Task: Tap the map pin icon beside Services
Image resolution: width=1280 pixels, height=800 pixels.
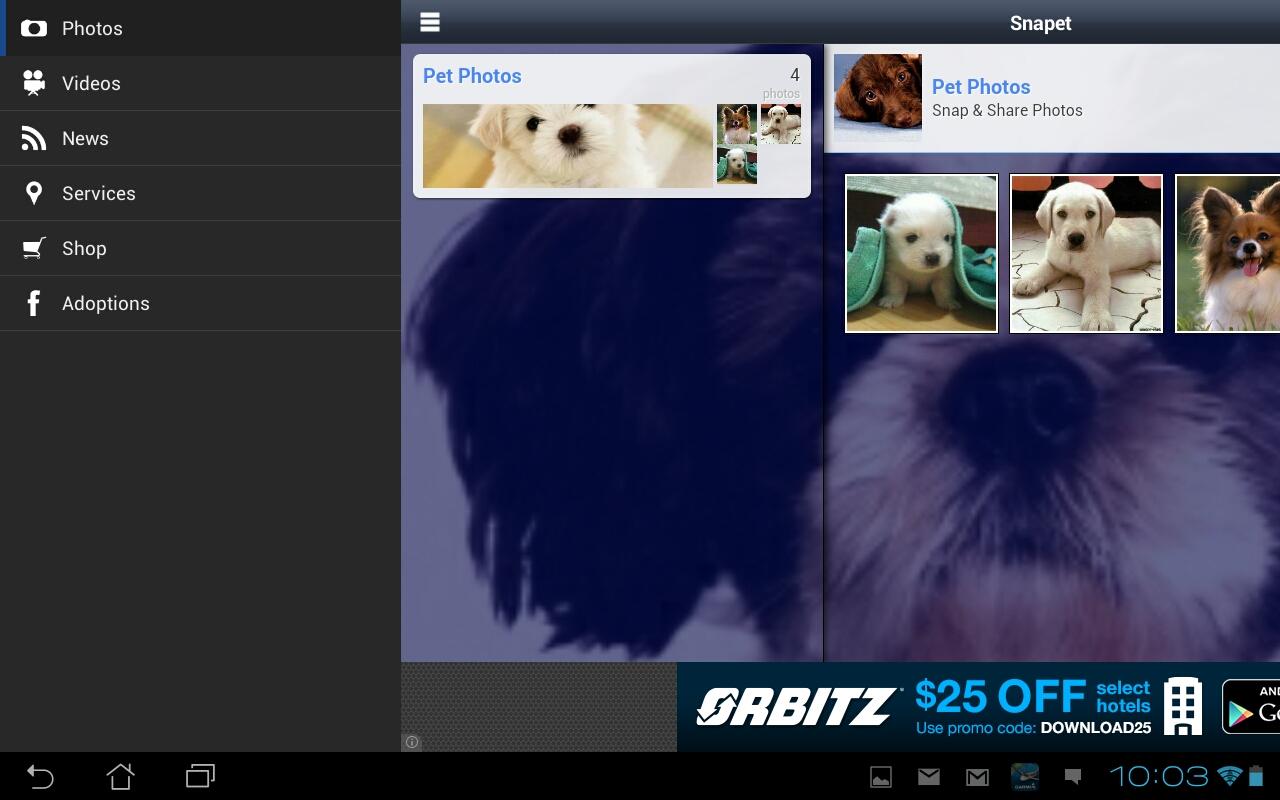Action: (x=34, y=193)
